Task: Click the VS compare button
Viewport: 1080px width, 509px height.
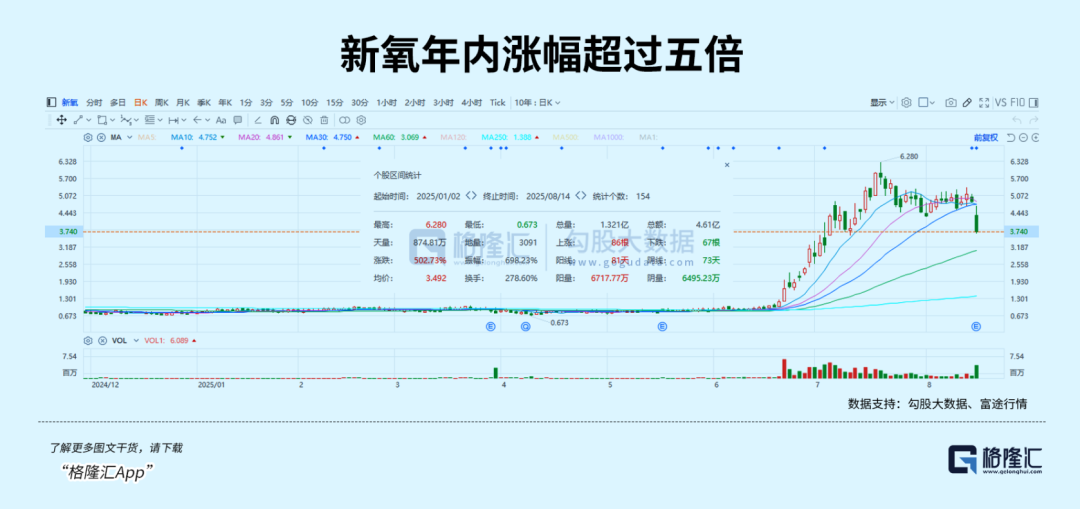Action: click(1000, 103)
